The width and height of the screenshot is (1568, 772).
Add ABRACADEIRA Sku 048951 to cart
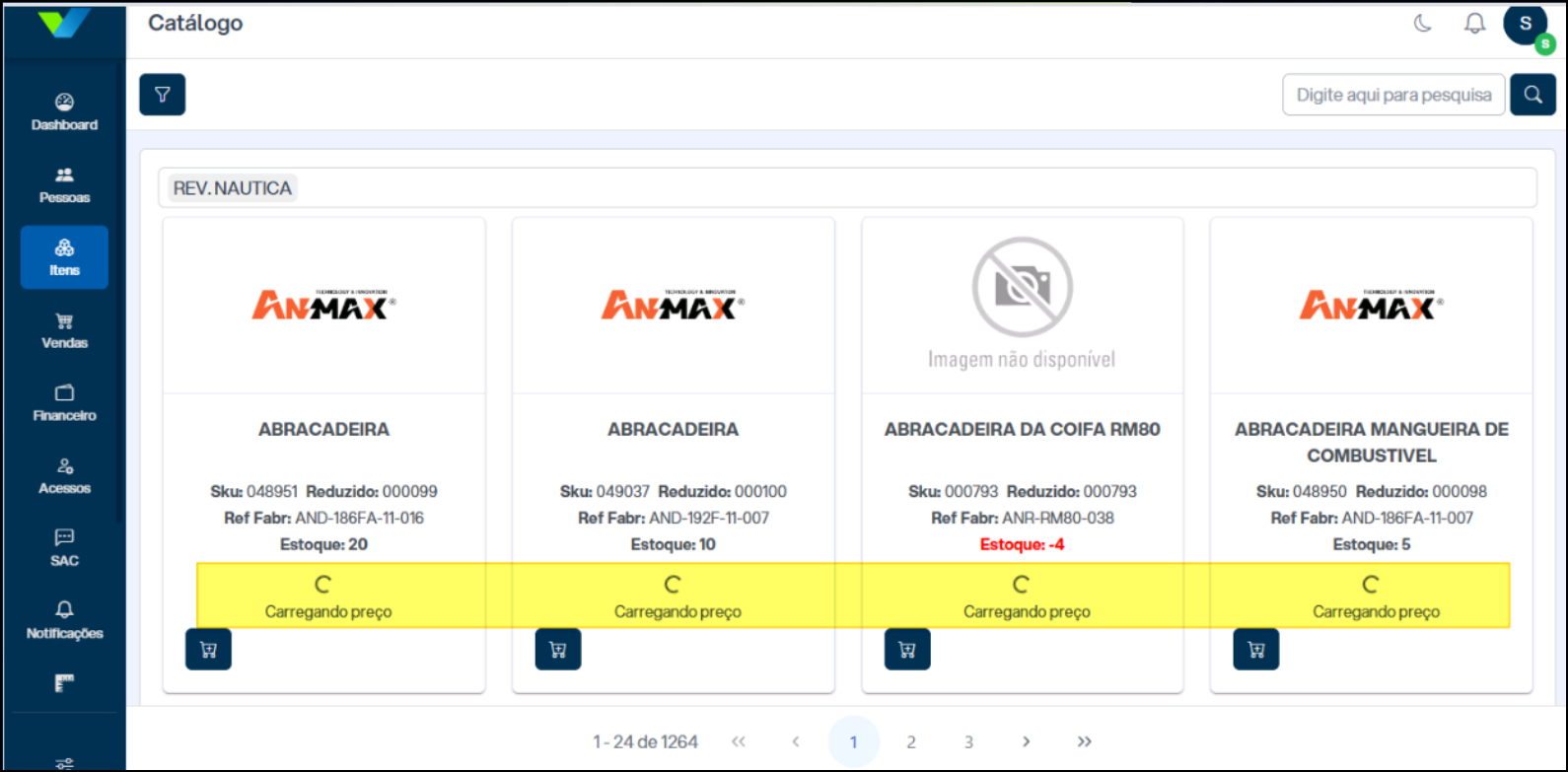pos(208,650)
